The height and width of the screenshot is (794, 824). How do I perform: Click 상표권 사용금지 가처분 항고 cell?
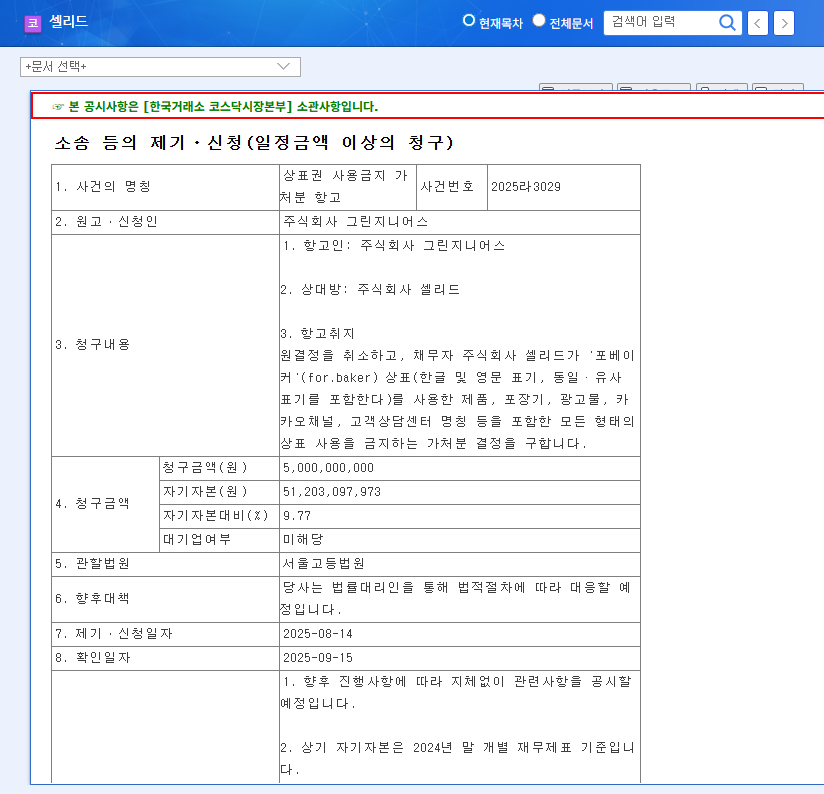point(347,187)
